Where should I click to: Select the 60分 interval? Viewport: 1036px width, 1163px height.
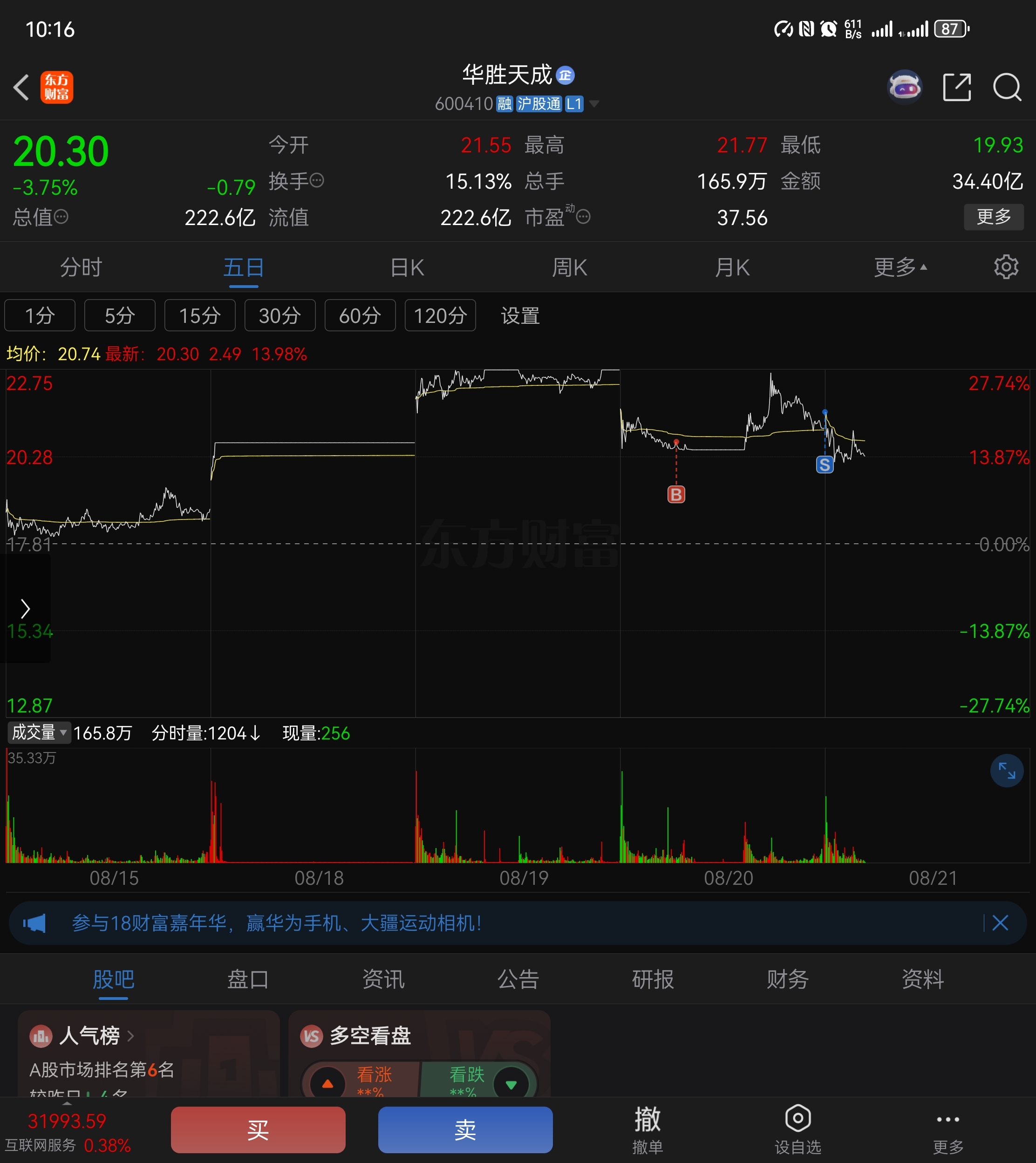point(360,315)
